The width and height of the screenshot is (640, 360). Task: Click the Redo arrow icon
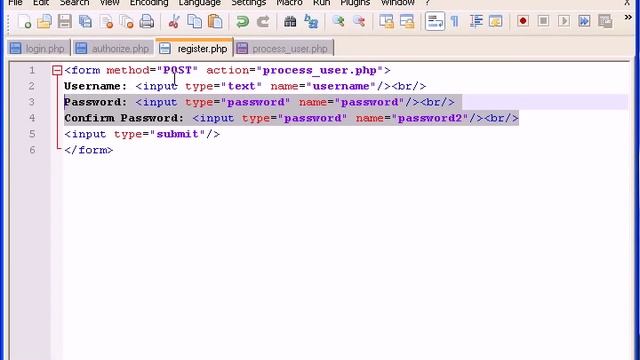(263, 21)
